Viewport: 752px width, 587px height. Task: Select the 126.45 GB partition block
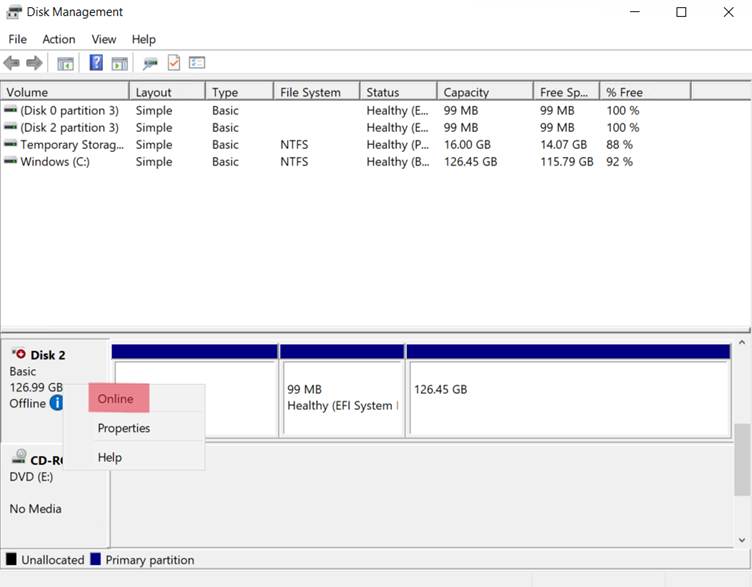(x=569, y=391)
